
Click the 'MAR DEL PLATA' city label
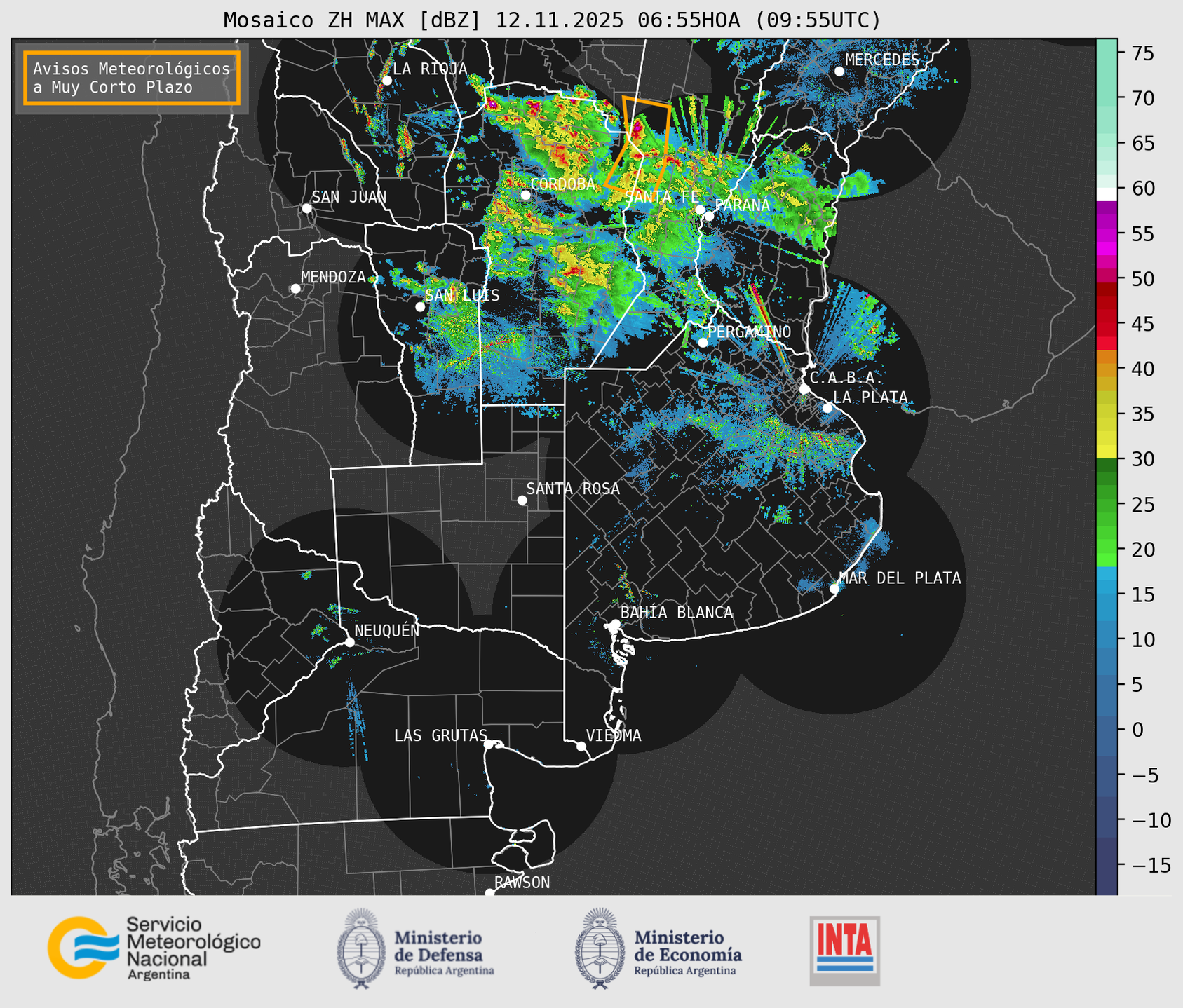pyautogui.click(x=900, y=578)
